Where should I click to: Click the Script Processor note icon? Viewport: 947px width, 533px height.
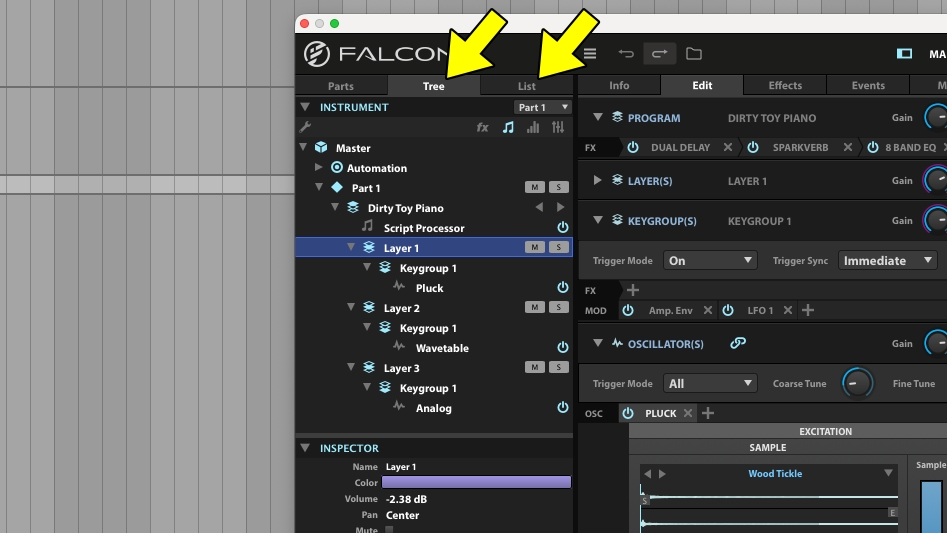[x=367, y=226]
